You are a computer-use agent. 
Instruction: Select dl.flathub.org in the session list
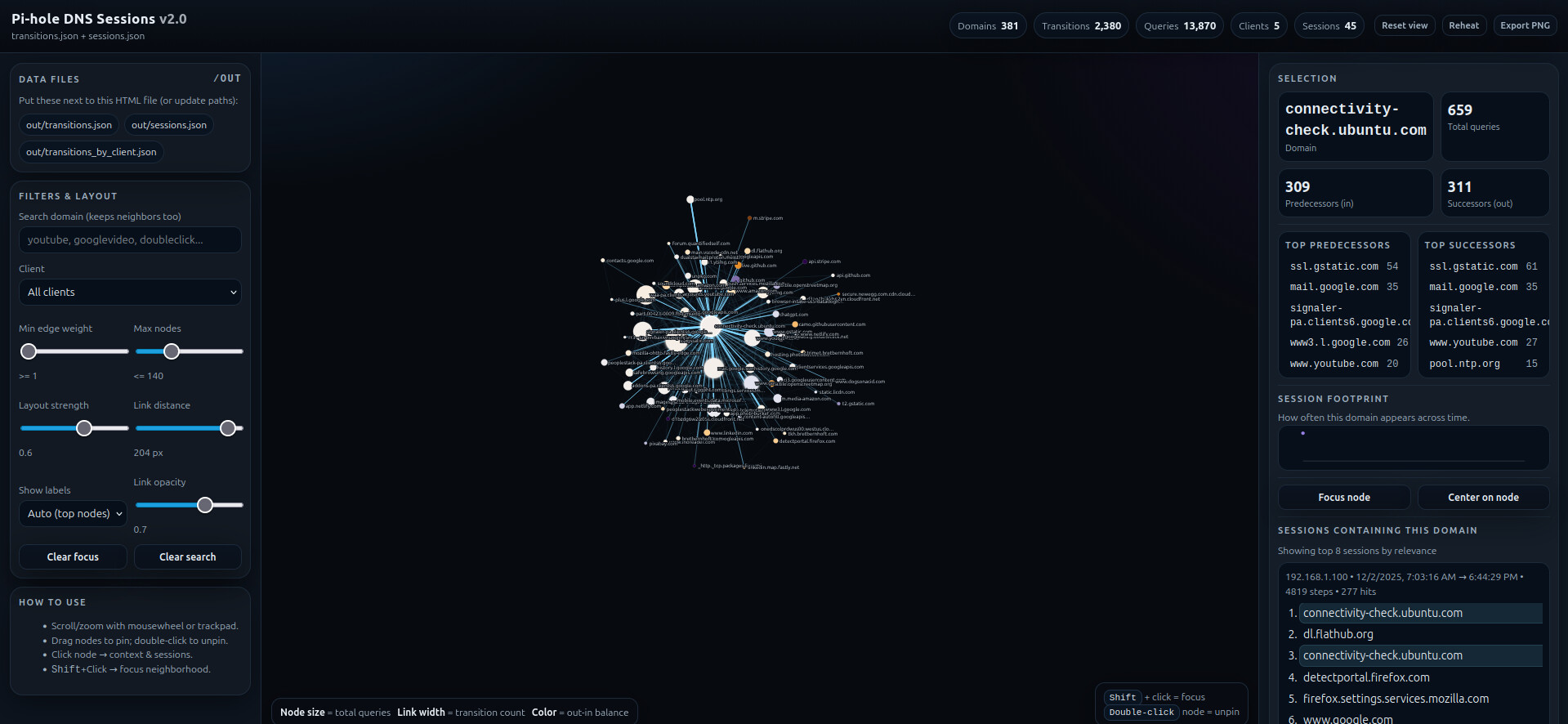point(1338,634)
